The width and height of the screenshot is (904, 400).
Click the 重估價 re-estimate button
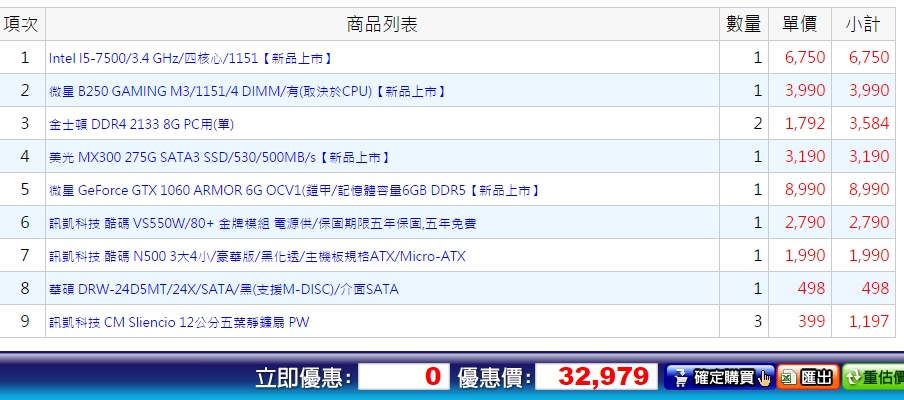(x=873, y=378)
